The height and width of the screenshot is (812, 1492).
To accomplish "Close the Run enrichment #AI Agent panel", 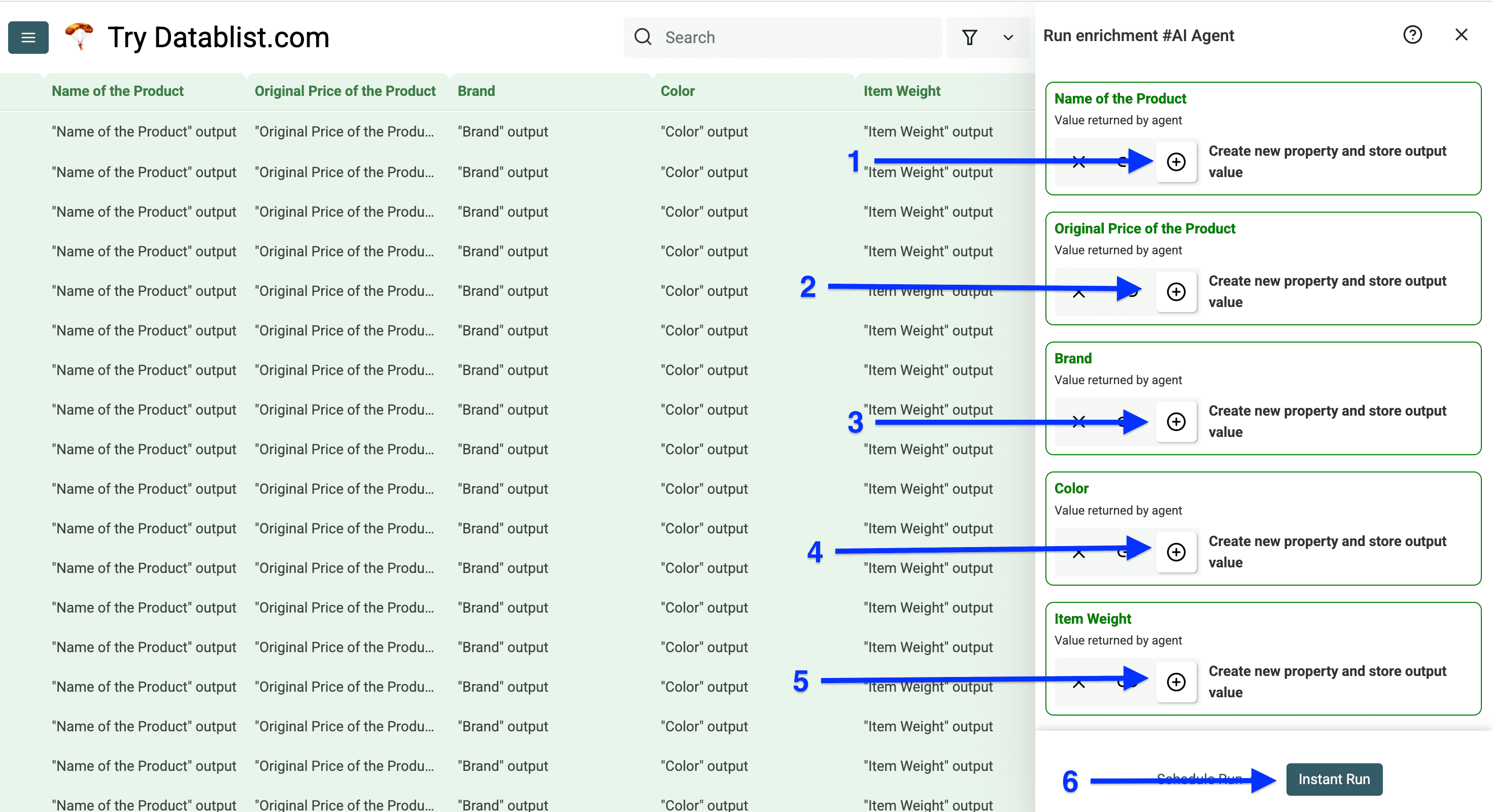I will [1462, 35].
